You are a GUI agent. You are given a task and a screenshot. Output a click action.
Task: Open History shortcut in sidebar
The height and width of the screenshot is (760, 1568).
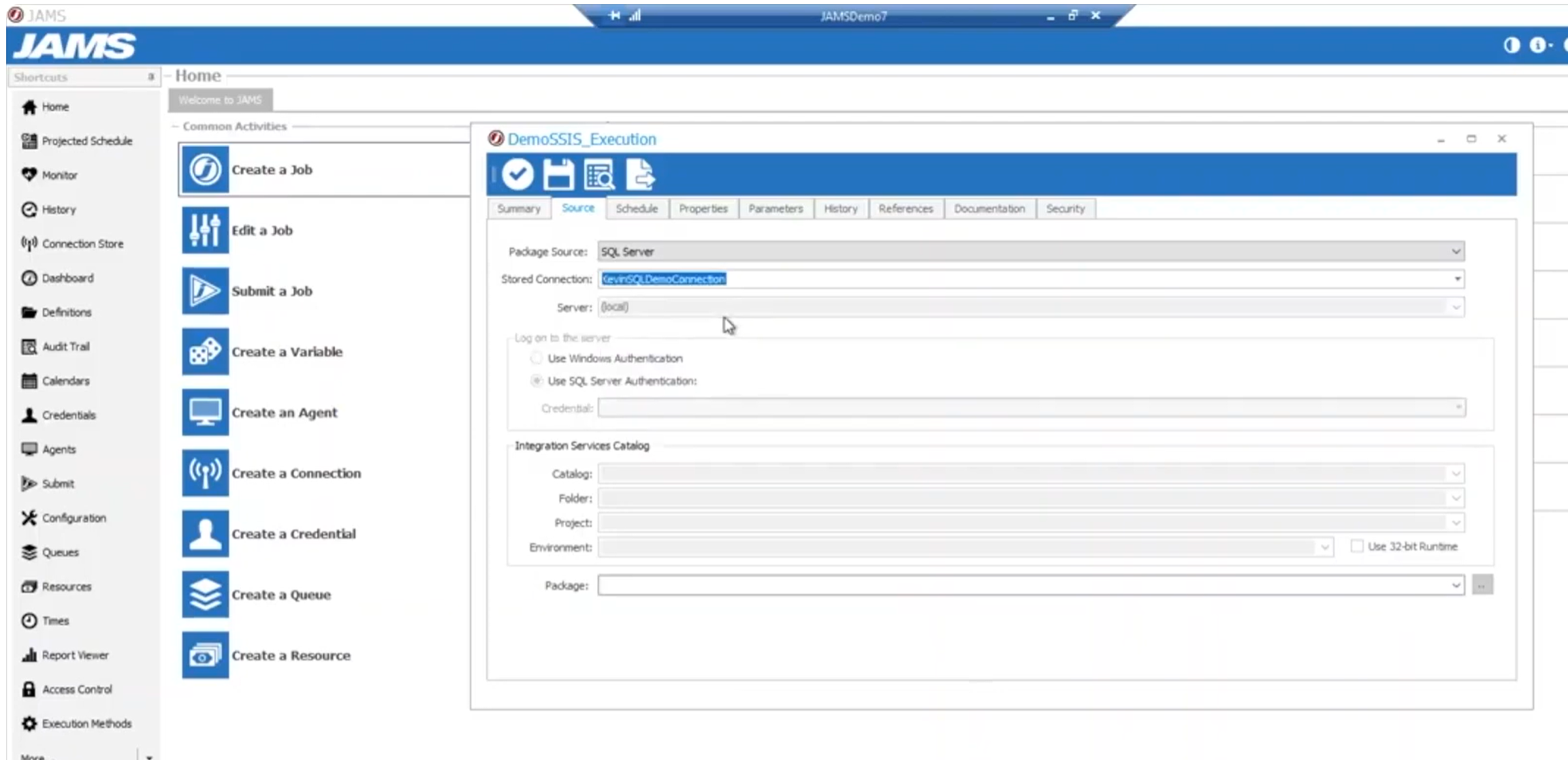(x=48, y=209)
